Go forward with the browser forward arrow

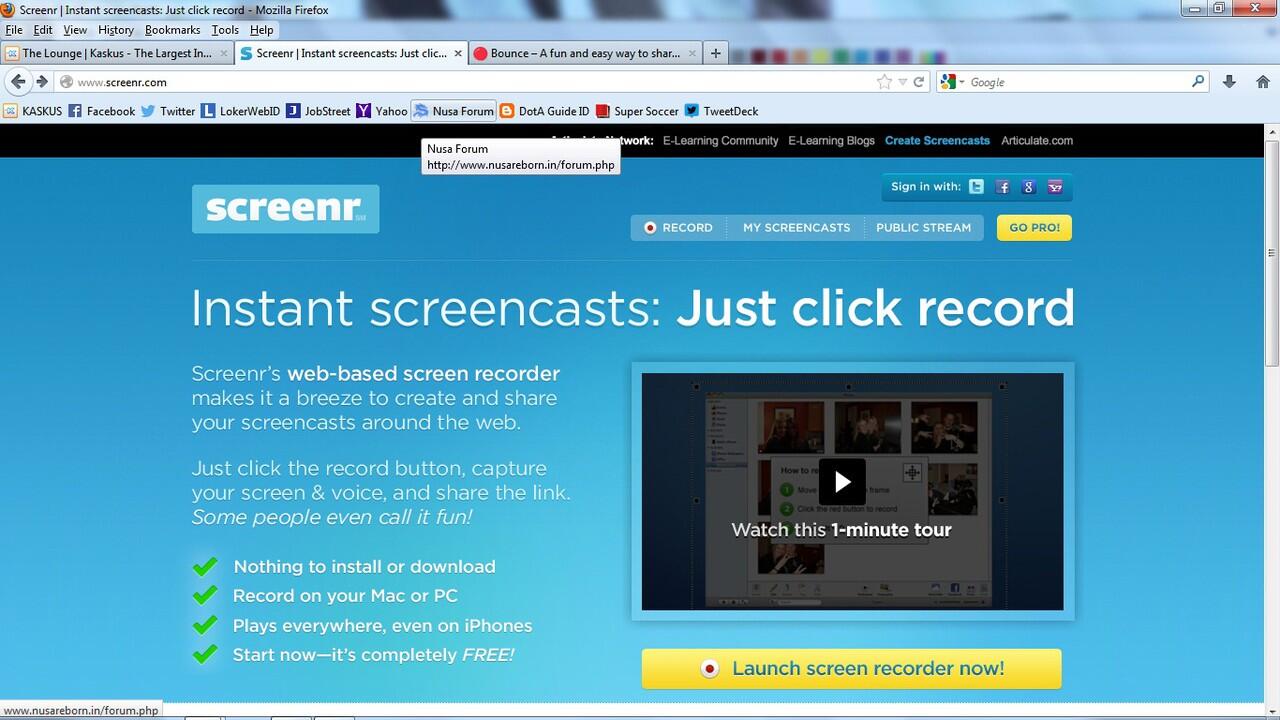coord(42,82)
